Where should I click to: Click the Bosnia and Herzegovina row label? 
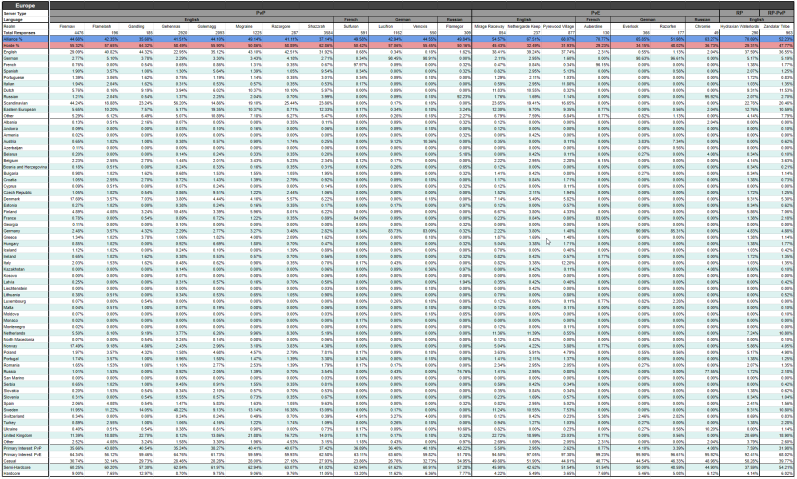[x=25, y=167]
